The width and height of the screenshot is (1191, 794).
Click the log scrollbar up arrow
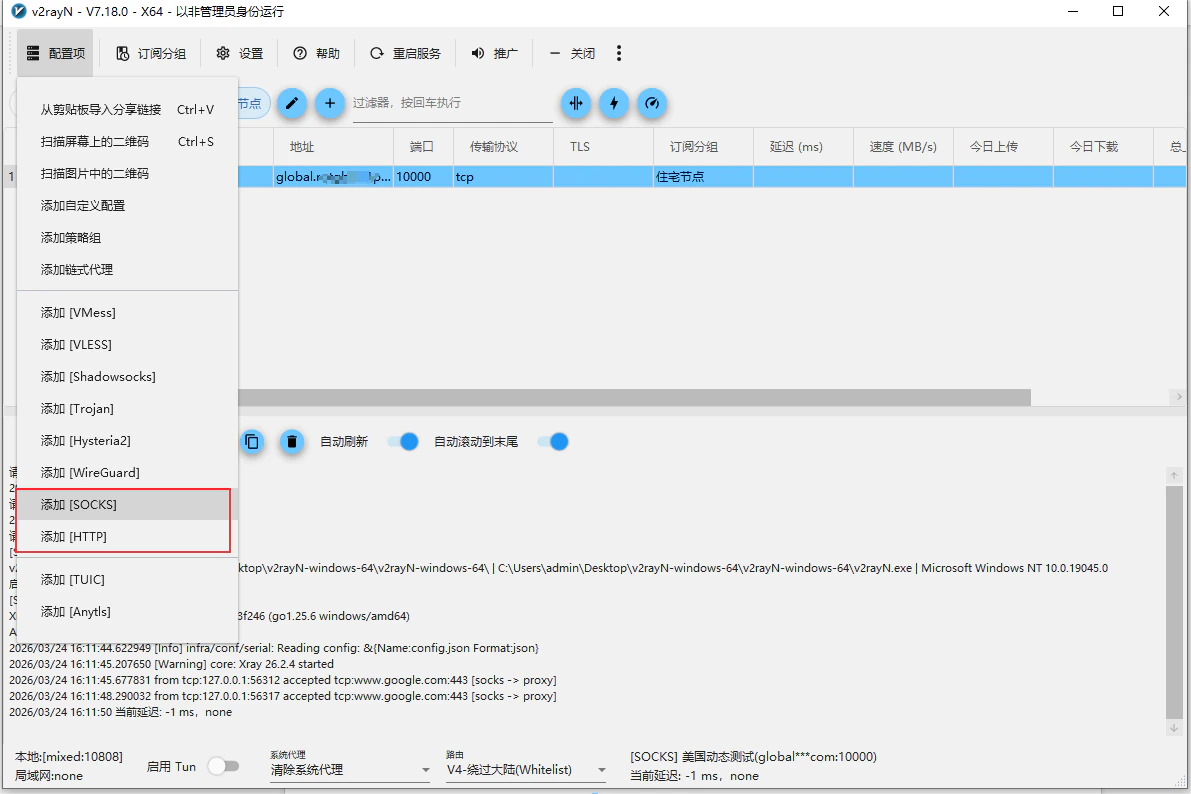(1174, 475)
